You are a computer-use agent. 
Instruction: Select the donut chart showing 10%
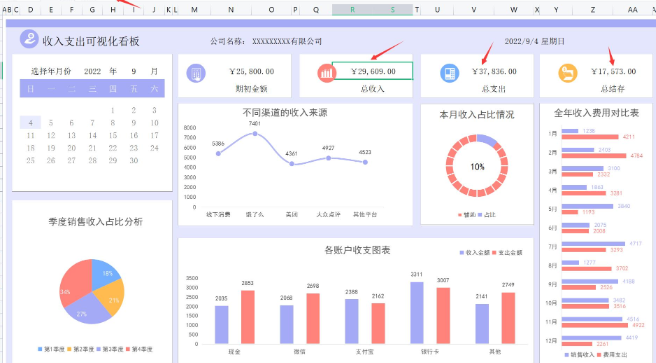point(477,166)
